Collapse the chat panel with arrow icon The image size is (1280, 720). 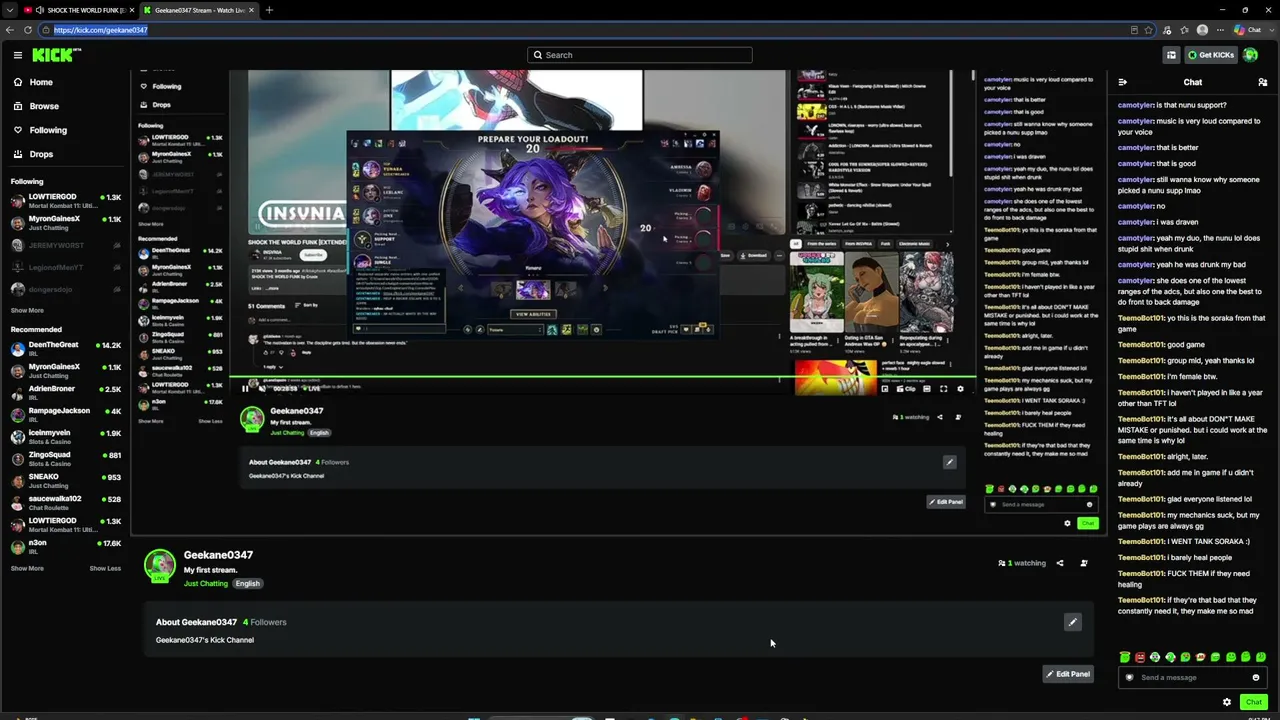(x=1123, y=82)
